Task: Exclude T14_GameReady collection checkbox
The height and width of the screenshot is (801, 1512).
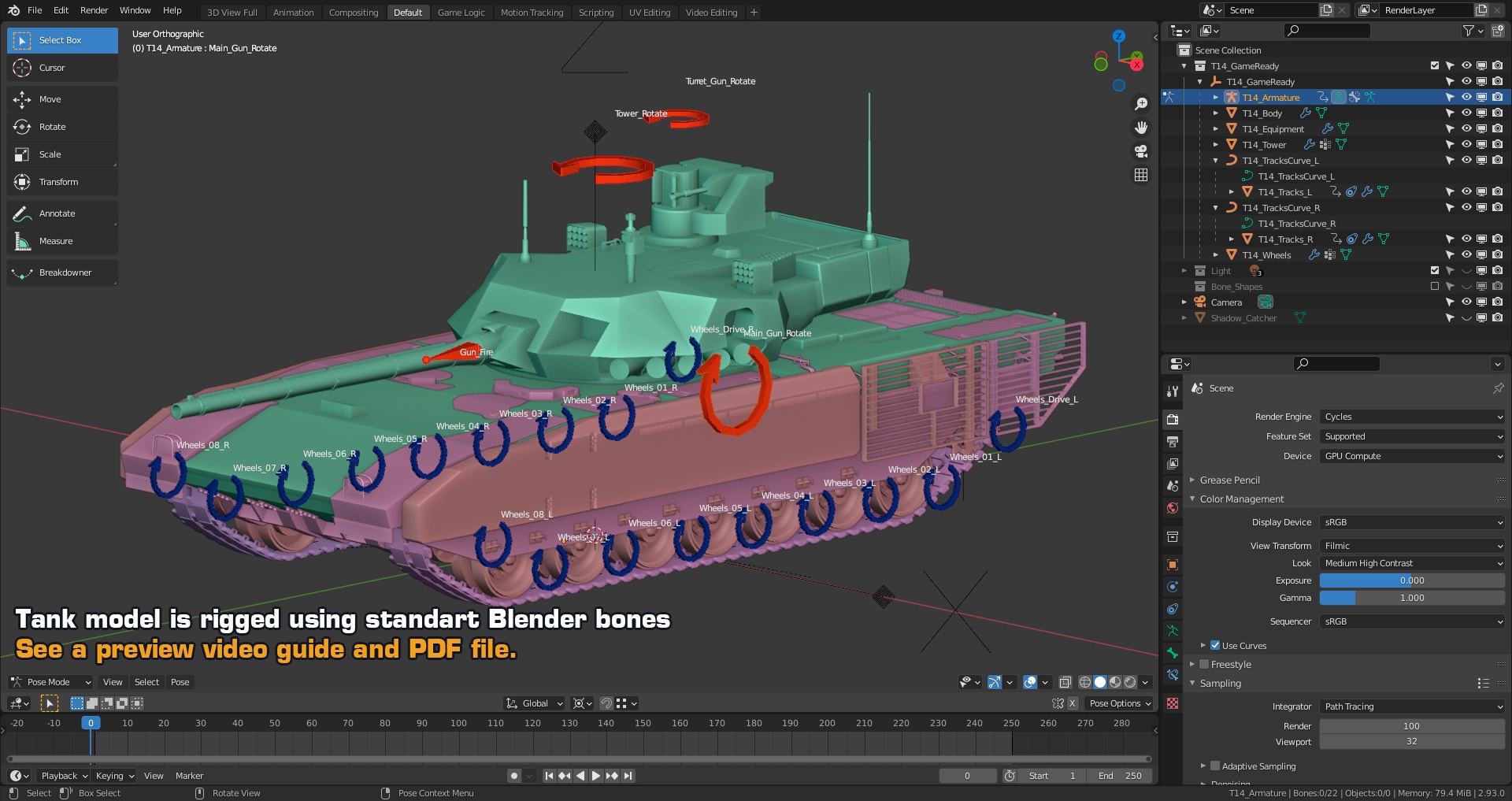Action: click(x=1435, y=66)
